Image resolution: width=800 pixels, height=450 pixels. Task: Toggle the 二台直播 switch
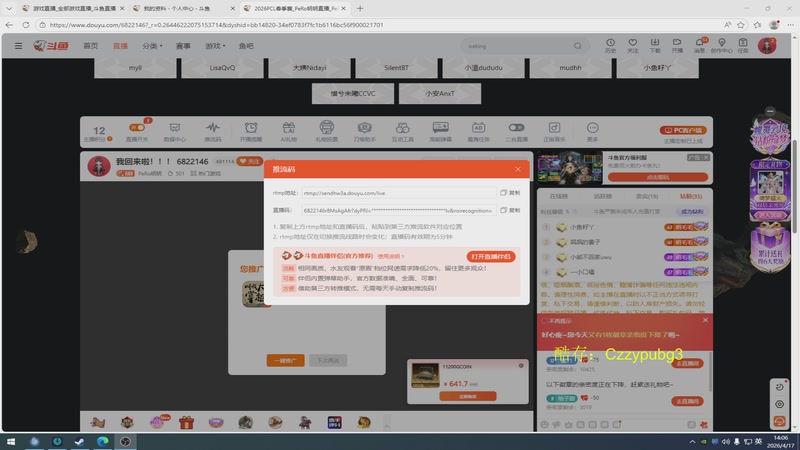point(516,132)
